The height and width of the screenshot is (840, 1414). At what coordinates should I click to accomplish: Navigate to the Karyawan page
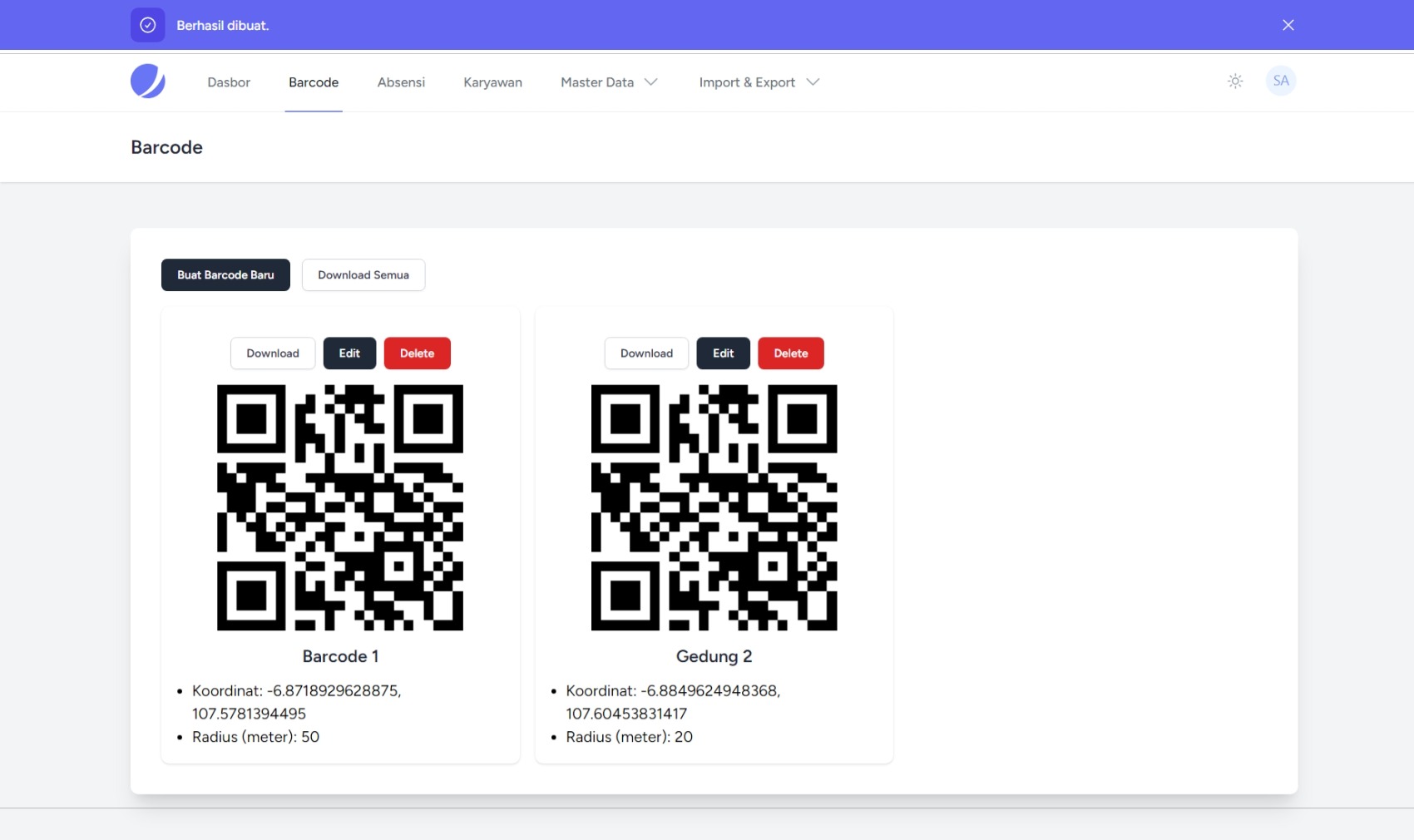(x=492, y=82)
